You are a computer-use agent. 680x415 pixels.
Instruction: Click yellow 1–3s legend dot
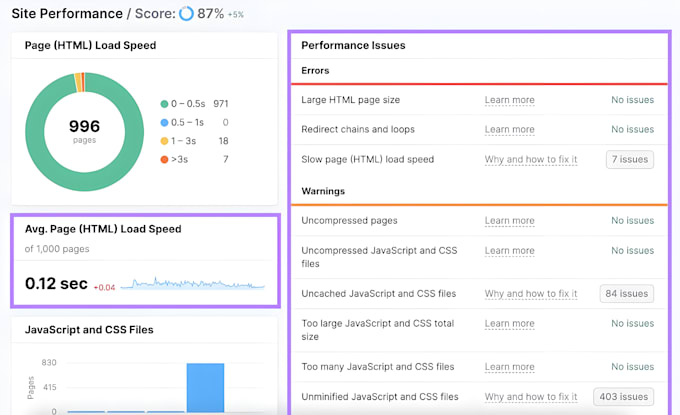[164, 141]
